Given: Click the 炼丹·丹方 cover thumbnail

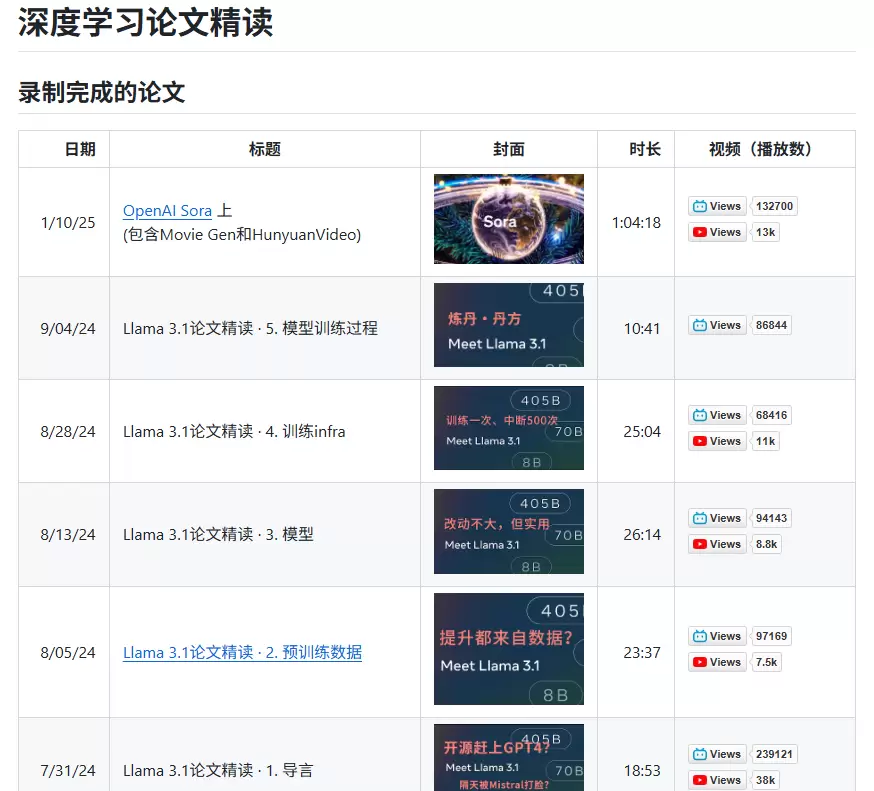Looking at the screenshot, I should [509, 325].
